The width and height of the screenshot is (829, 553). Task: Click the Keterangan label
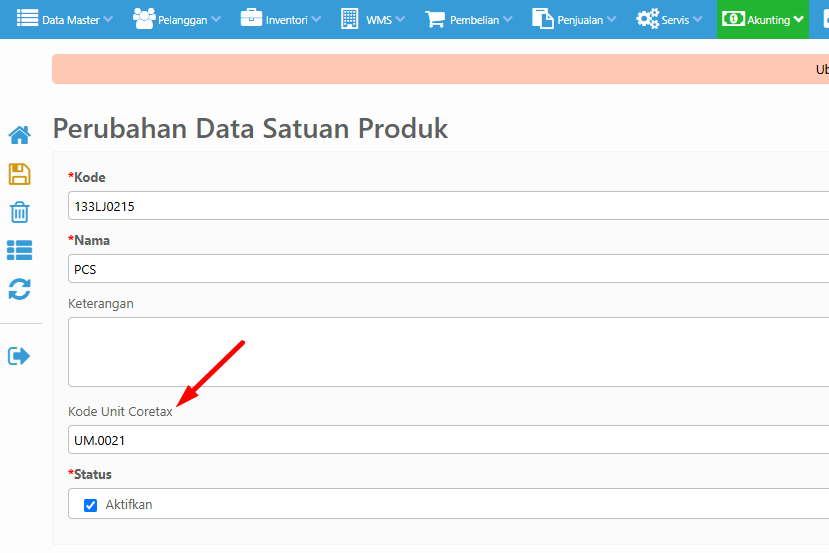(x=100, y=304)
